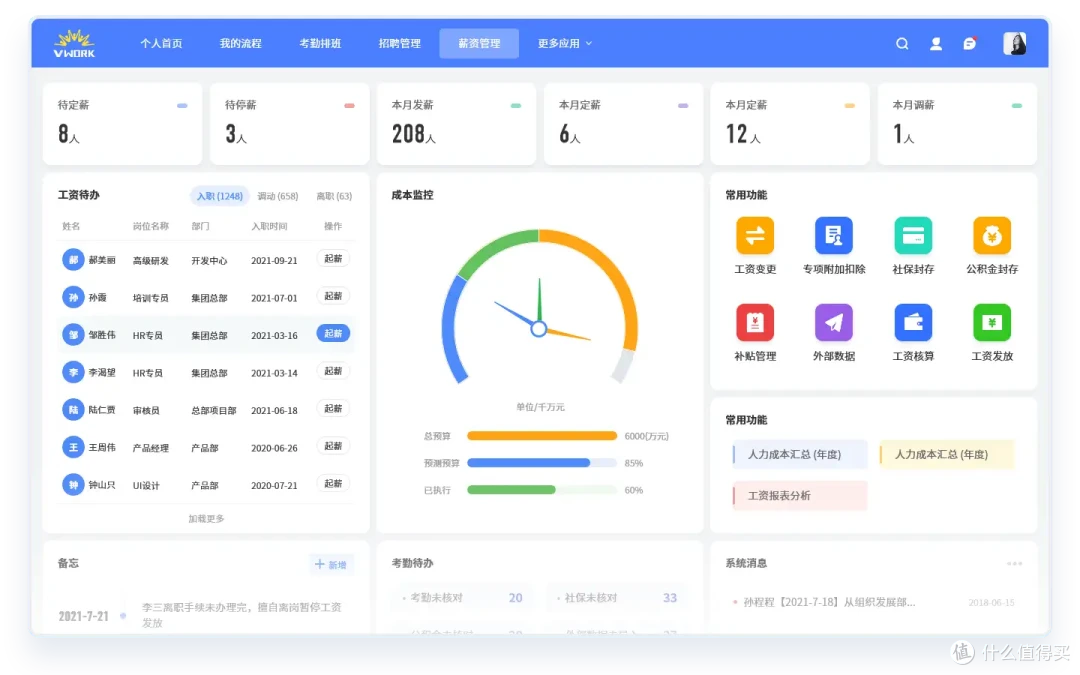The image size is (1080, 675).
Task: Switch to 调动 (658) tab
Action: [x=278, y=196]
